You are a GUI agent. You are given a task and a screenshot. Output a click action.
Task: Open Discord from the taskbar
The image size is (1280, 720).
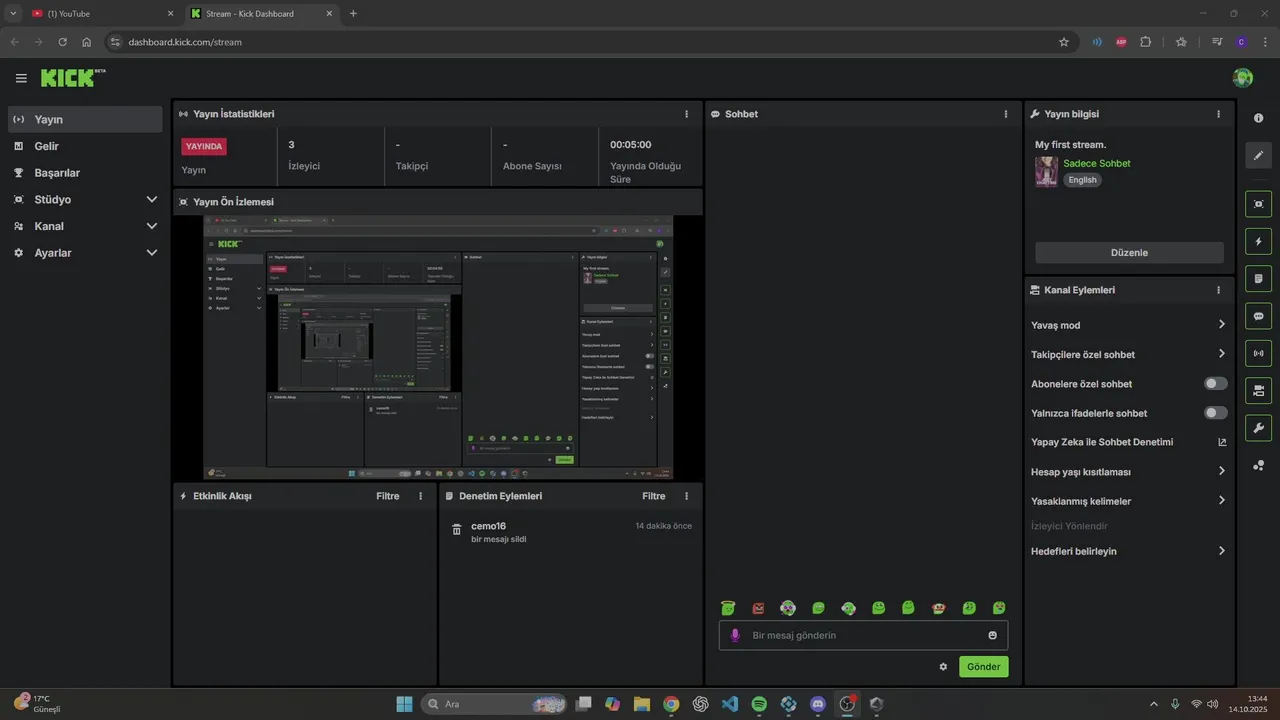(818, 704)
